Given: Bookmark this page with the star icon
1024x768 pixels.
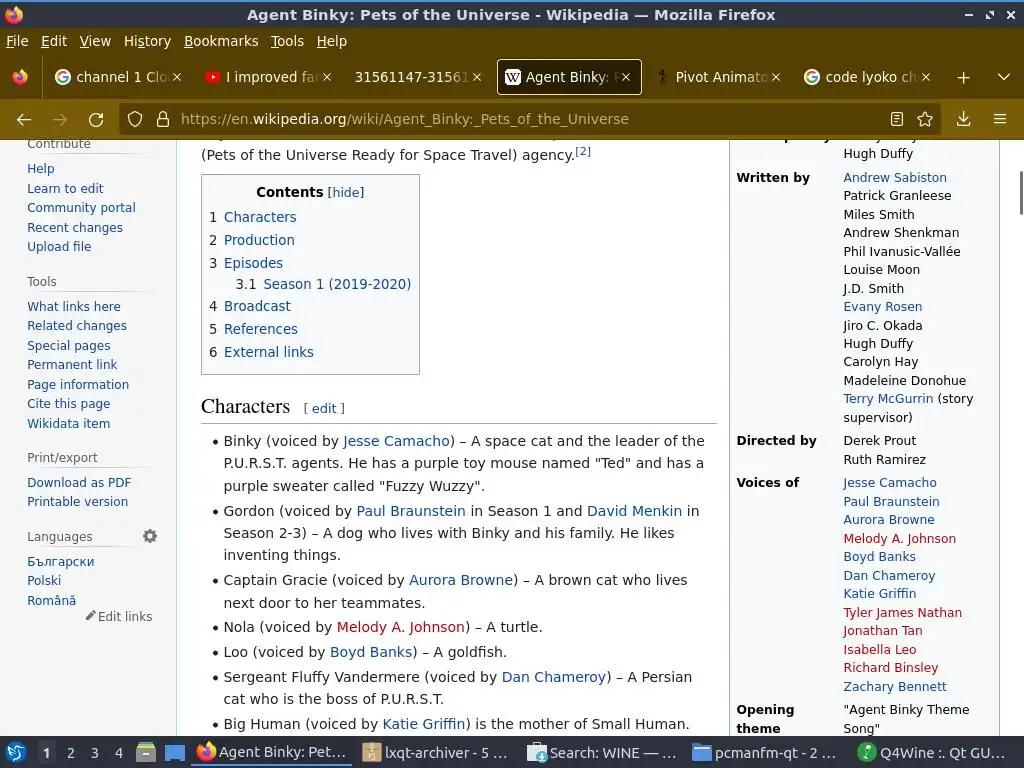Looking at the screenshot, I should tap(925, 119).
